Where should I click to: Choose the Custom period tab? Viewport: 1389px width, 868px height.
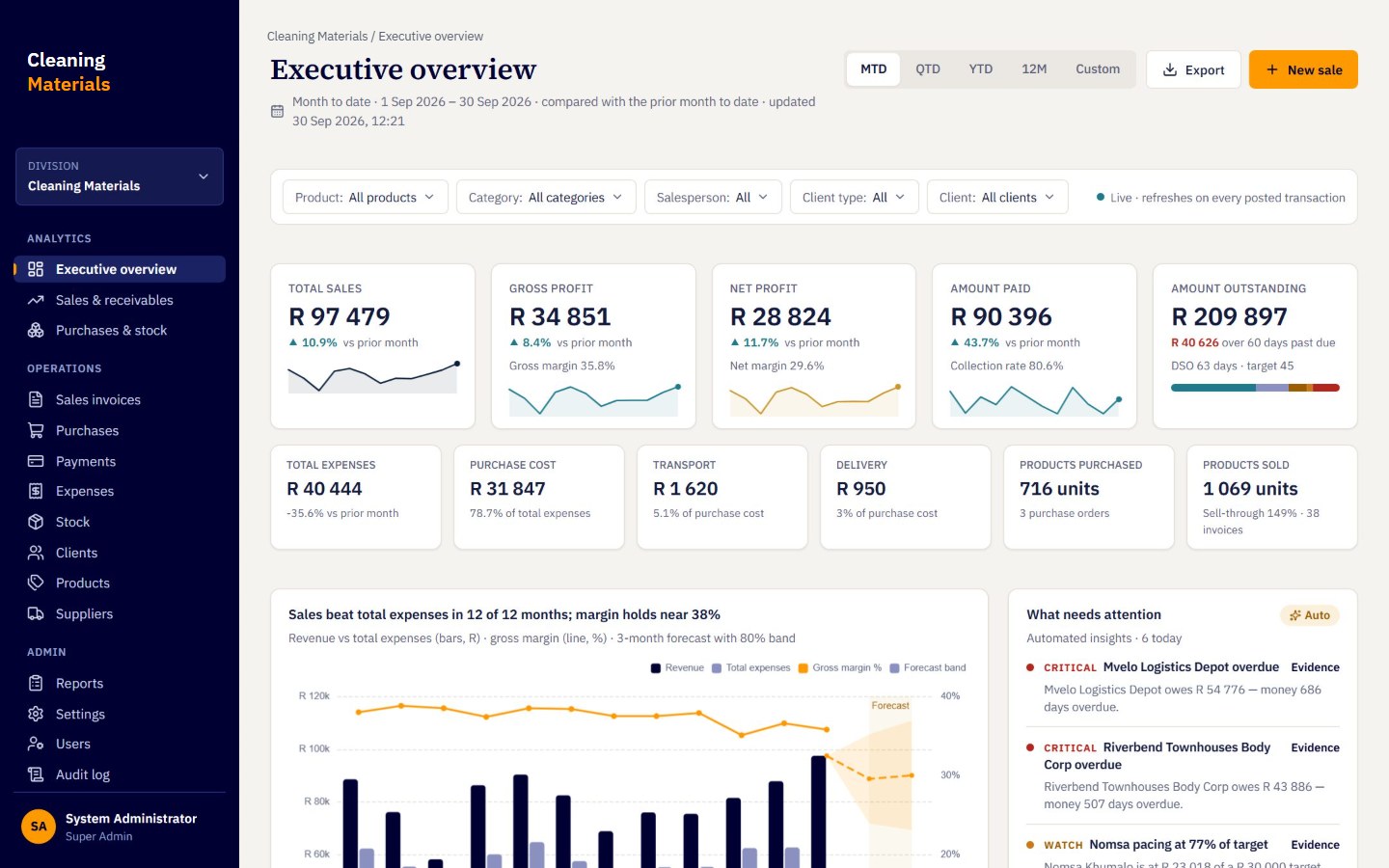click(1098, 69)
